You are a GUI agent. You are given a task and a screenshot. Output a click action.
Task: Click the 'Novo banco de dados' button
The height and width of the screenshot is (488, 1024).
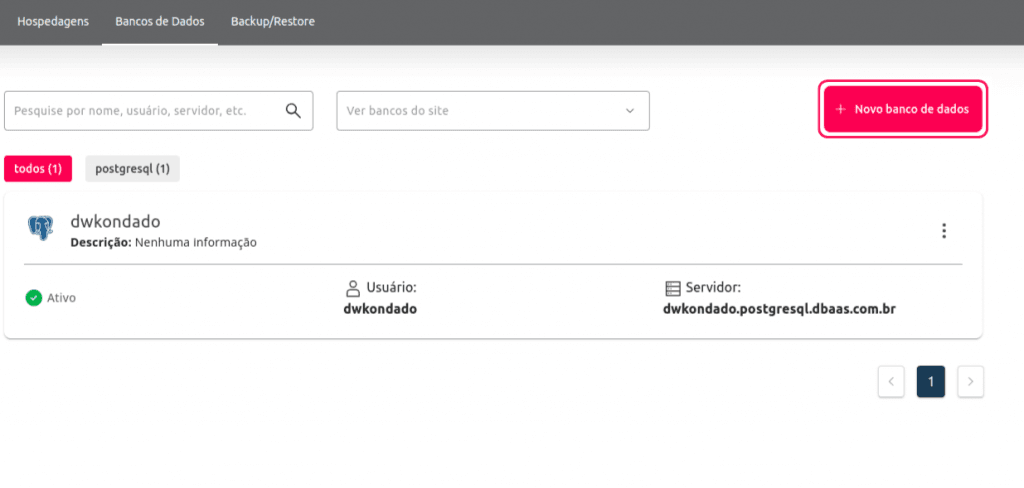[x=903, y=109]
